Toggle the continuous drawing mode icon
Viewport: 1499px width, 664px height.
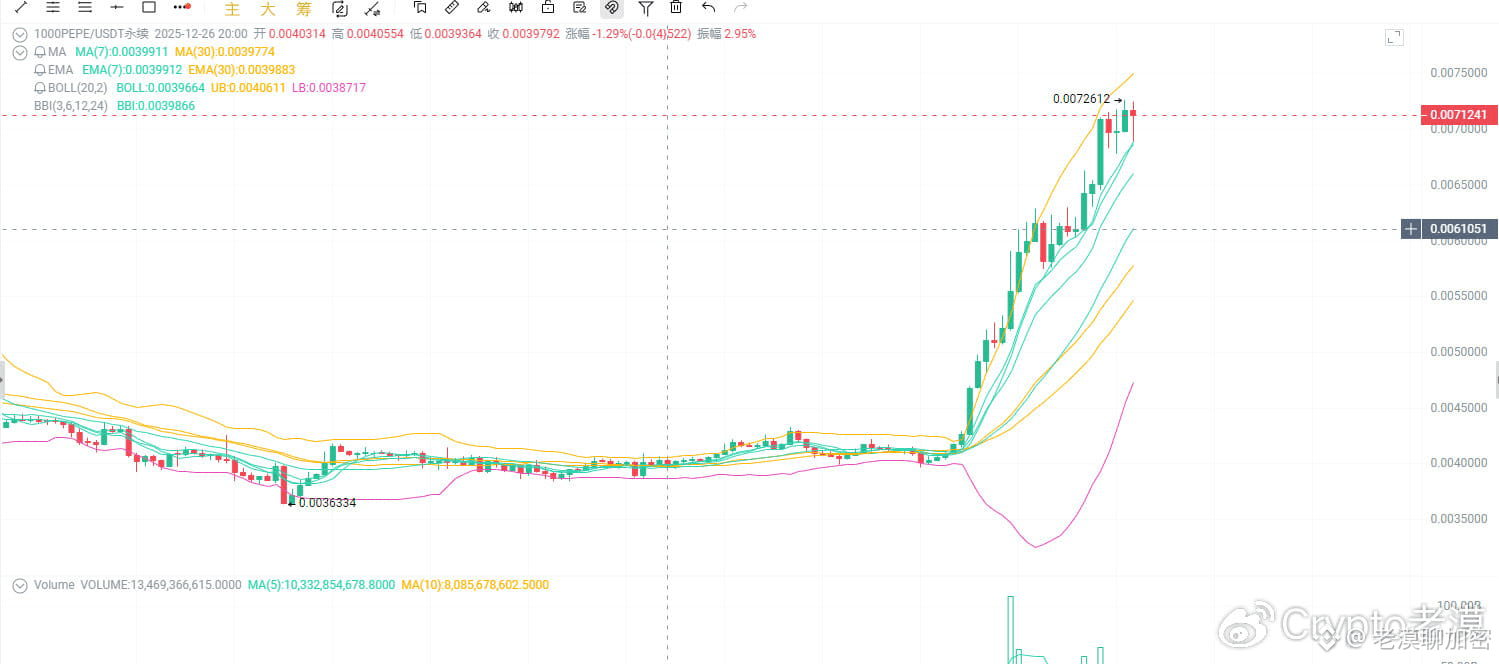pos(339,9)
